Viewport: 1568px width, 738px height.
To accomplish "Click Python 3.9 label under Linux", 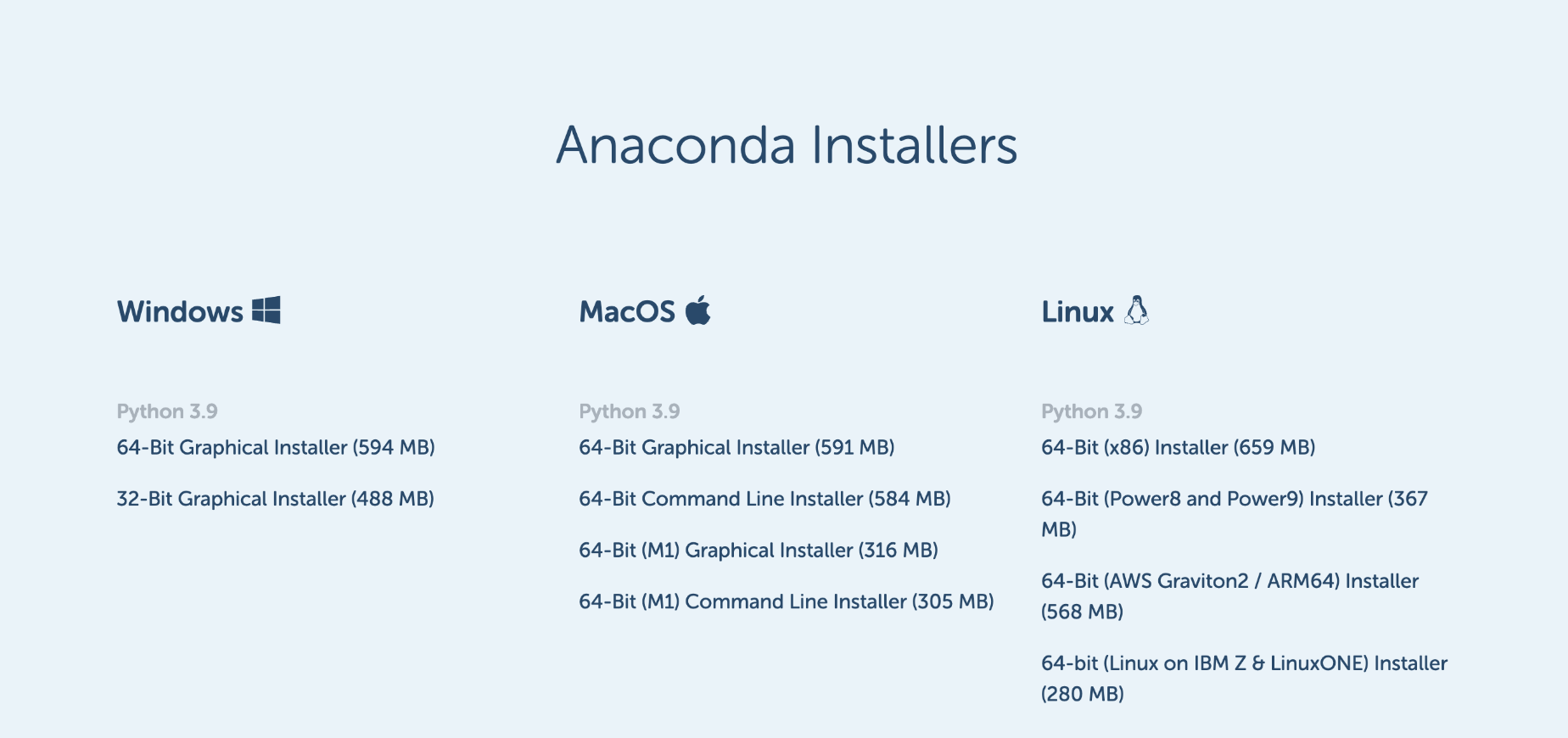I will [1091, 411].
